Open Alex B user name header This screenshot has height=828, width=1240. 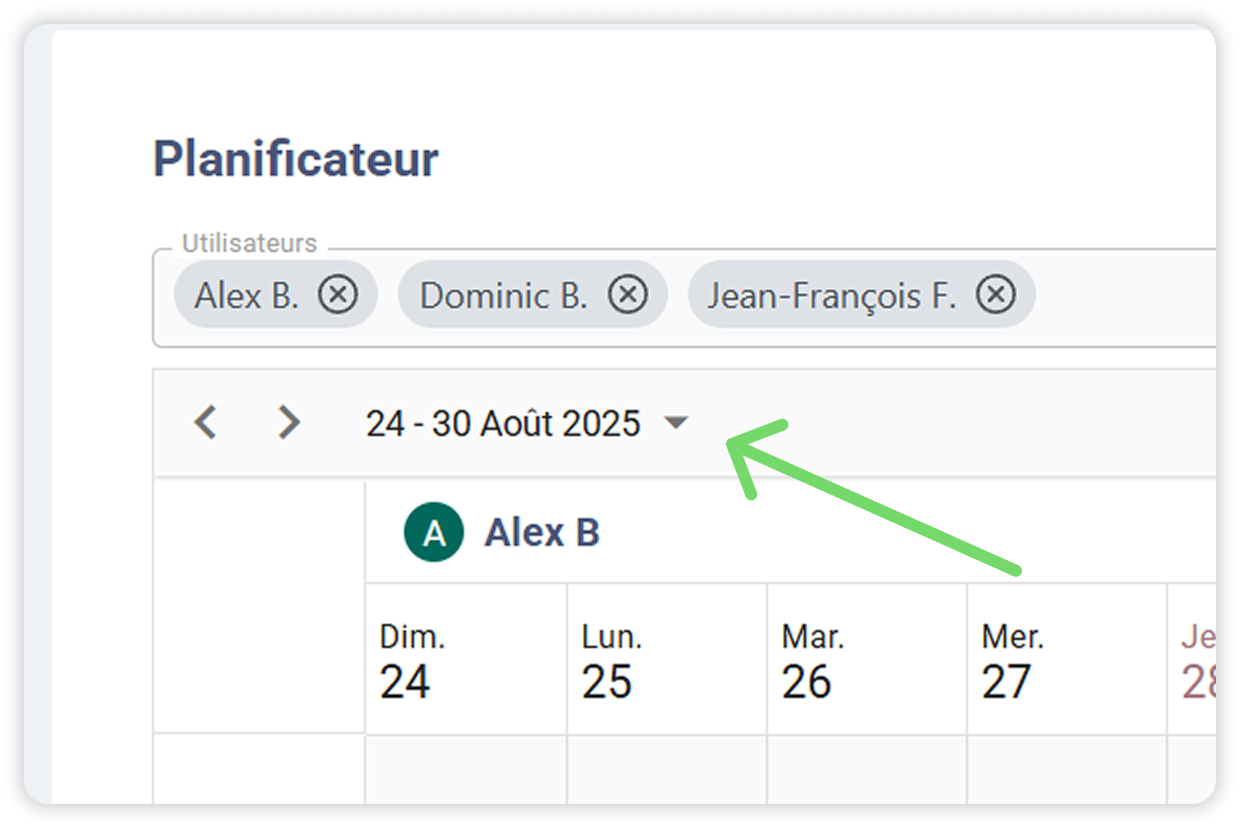pos(542,533)
